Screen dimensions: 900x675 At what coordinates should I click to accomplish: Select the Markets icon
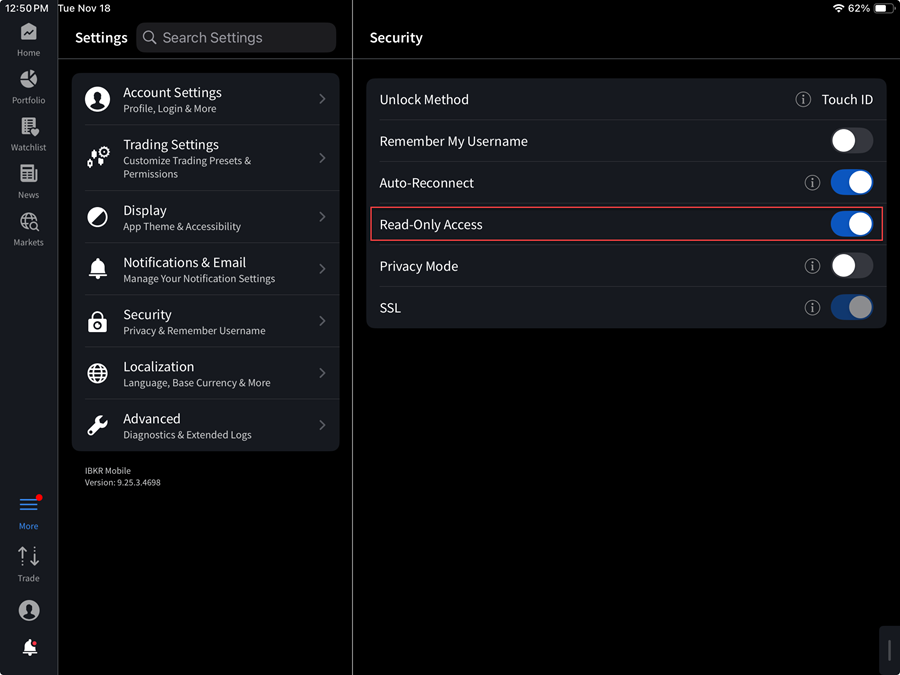coord(28,222)
